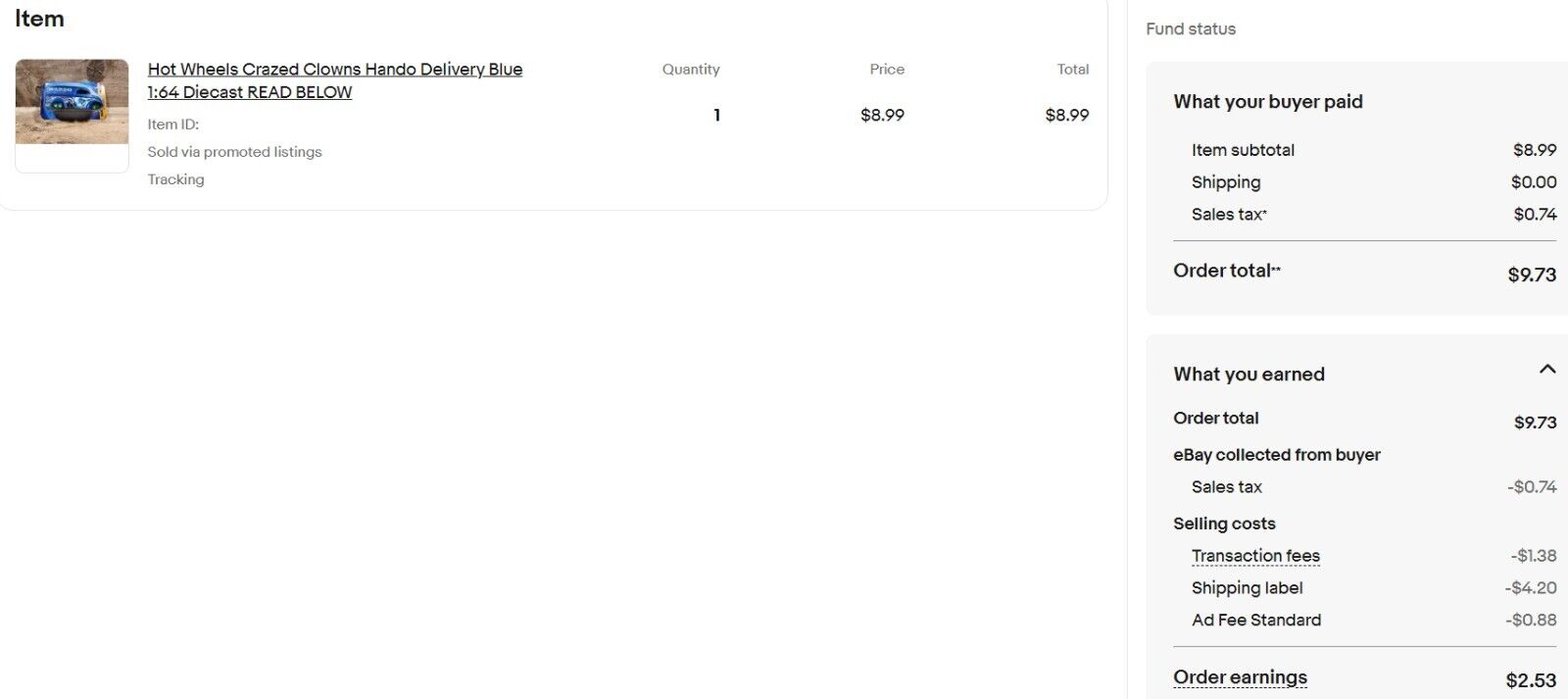Open Transaction fees details link
Viewport: 1568px width, 699px height.
(x=1255, y=556)
